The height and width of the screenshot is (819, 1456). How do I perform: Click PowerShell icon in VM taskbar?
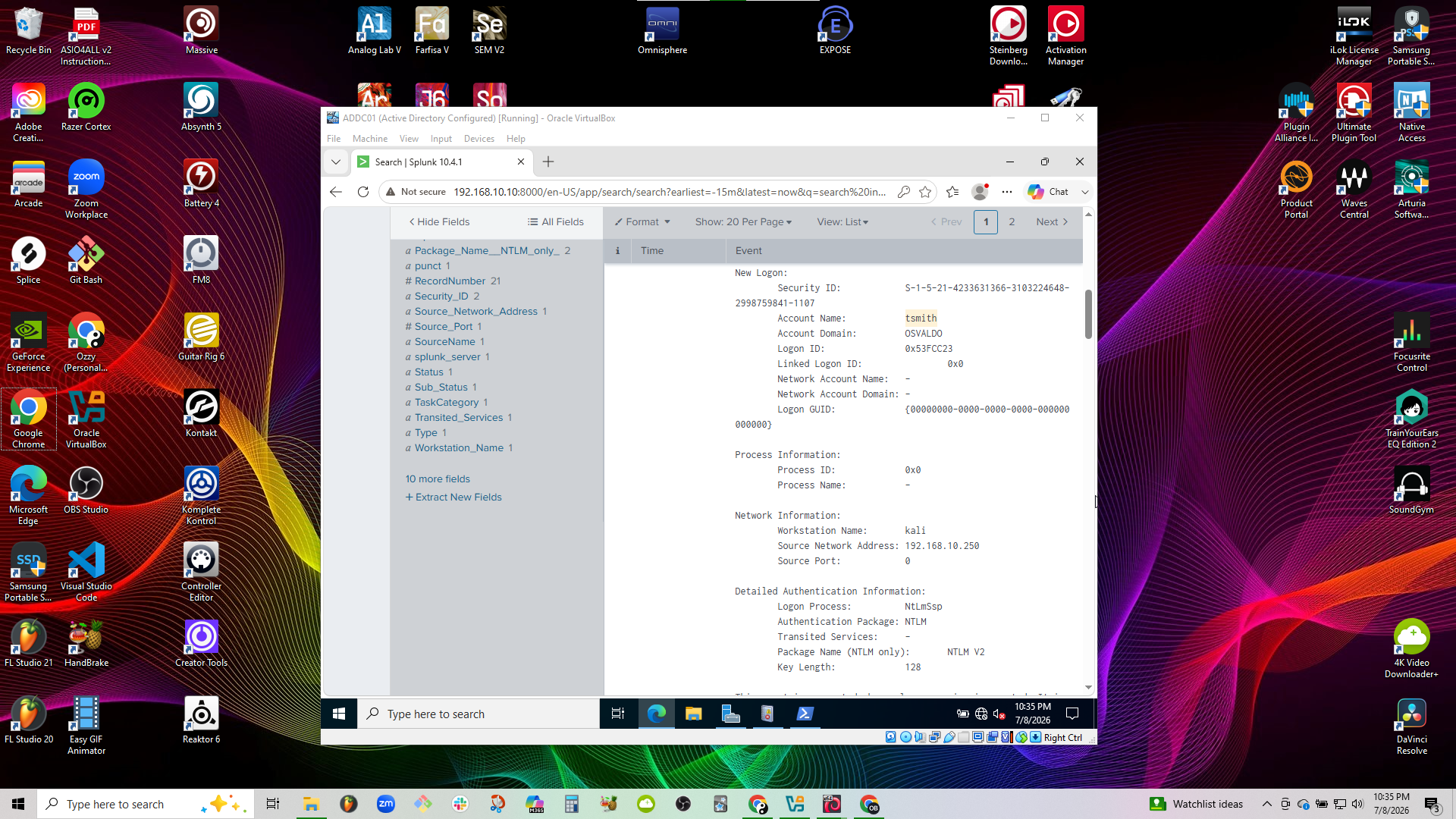(x=805, y=714)
